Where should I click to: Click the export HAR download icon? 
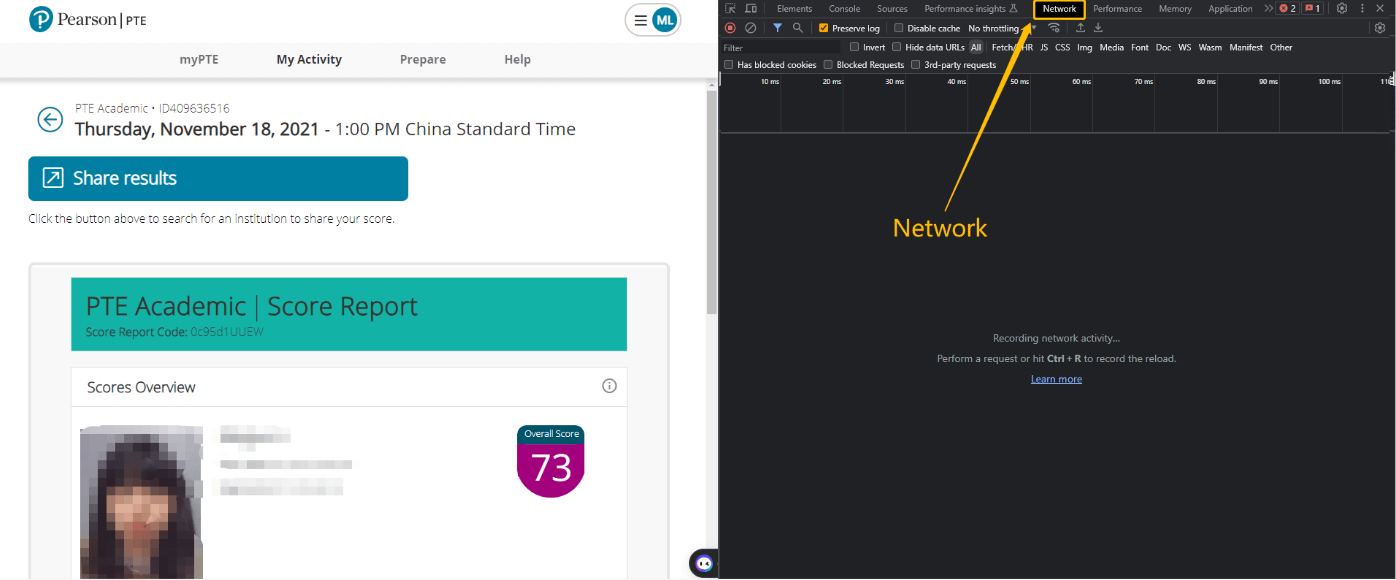point(1098,28)
